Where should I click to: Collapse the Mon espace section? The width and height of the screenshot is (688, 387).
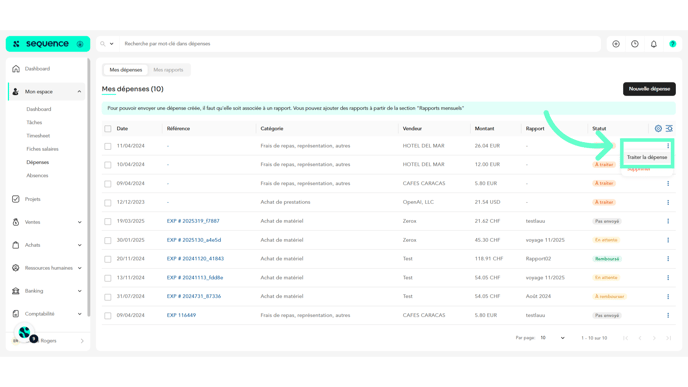[x=79, y=92]
